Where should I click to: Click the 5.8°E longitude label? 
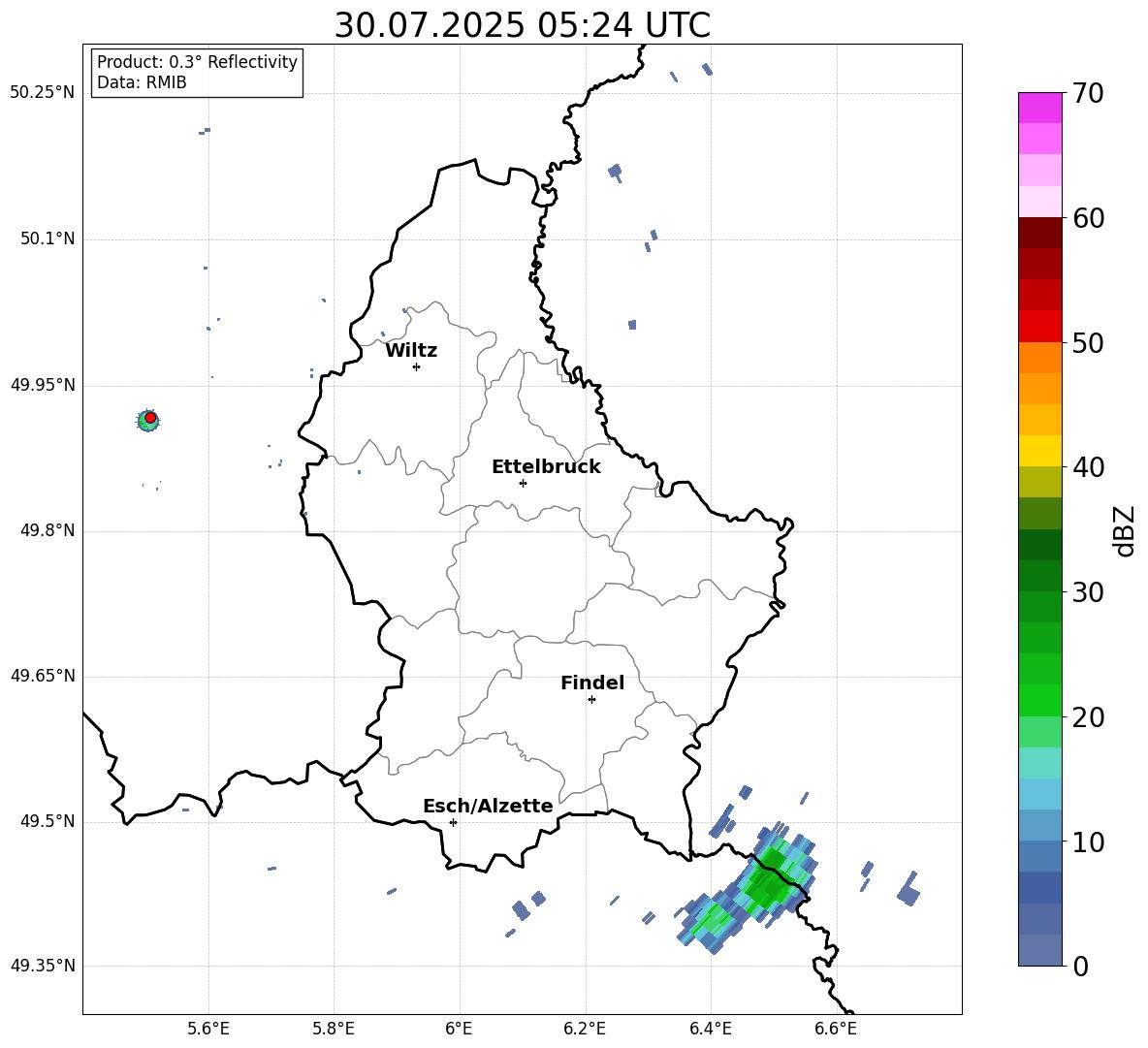(334, 1029)
